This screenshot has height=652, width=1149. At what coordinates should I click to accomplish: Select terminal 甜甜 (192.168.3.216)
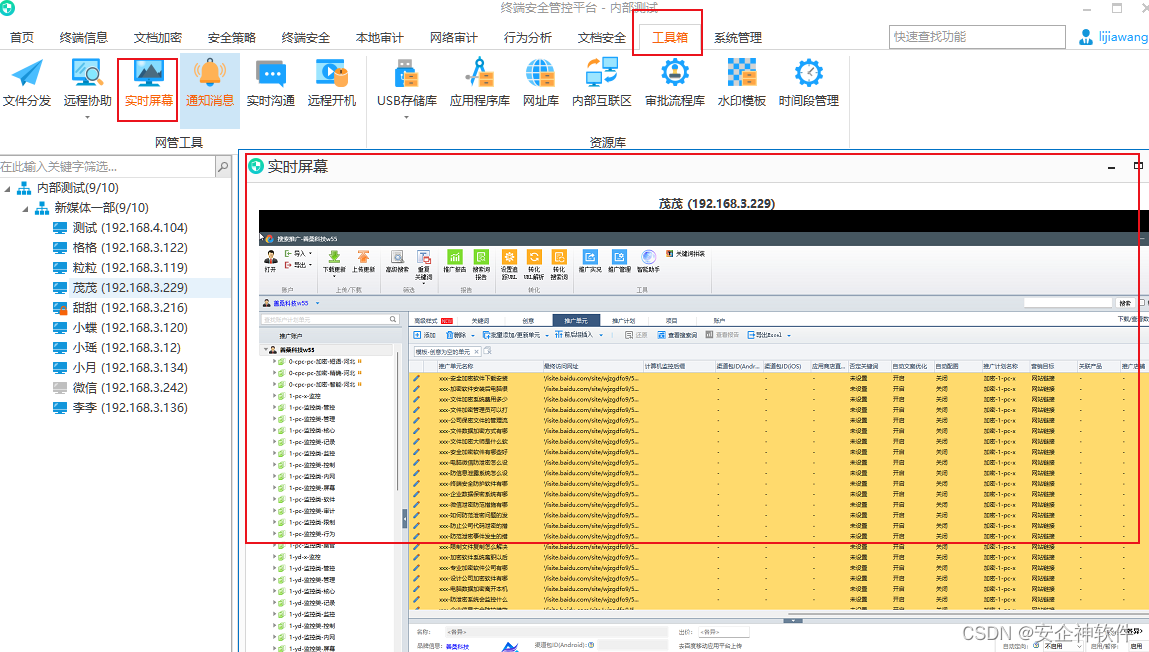point(120,308)
